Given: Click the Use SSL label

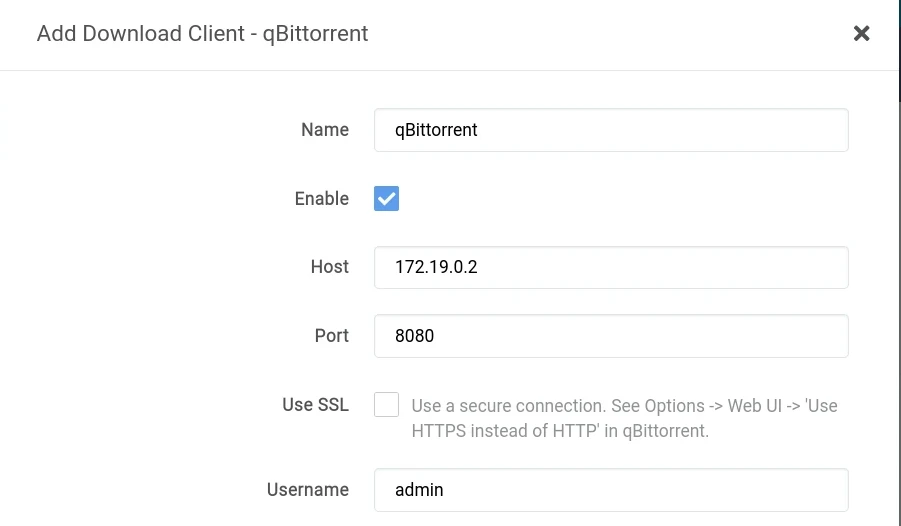Looking at the screenshot, I should pyautogui.click(x=315, y=405).
